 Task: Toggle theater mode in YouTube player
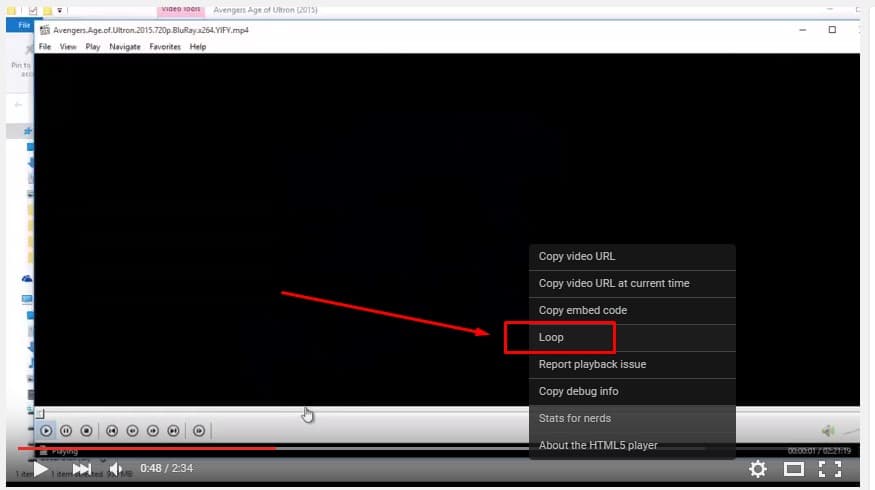(794, 468)
